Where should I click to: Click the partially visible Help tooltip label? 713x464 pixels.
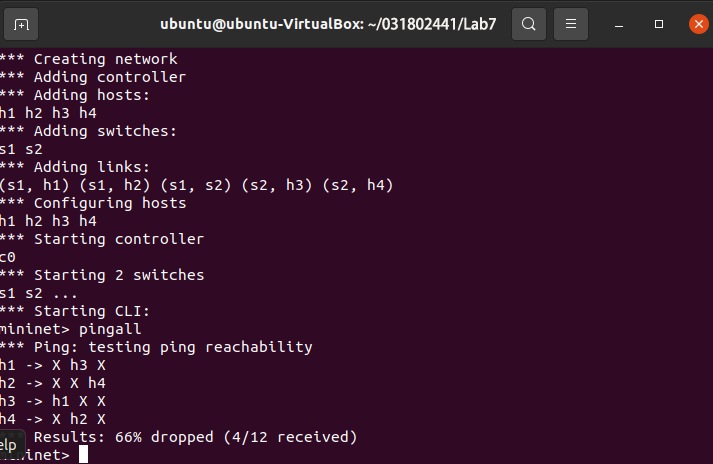click(x=9, y=444)
